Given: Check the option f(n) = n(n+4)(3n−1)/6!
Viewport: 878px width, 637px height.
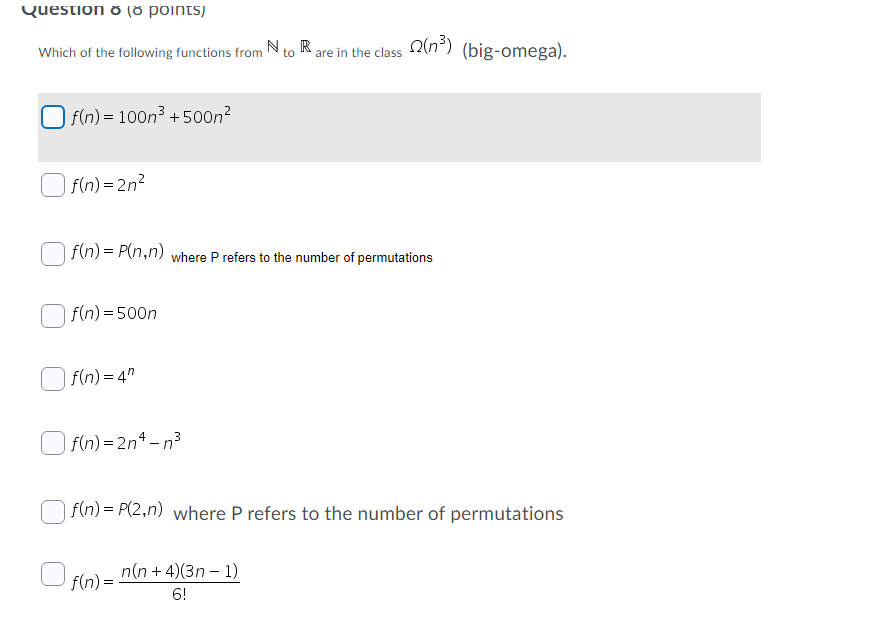Looking at the screenshot, I should coord(51,573).
